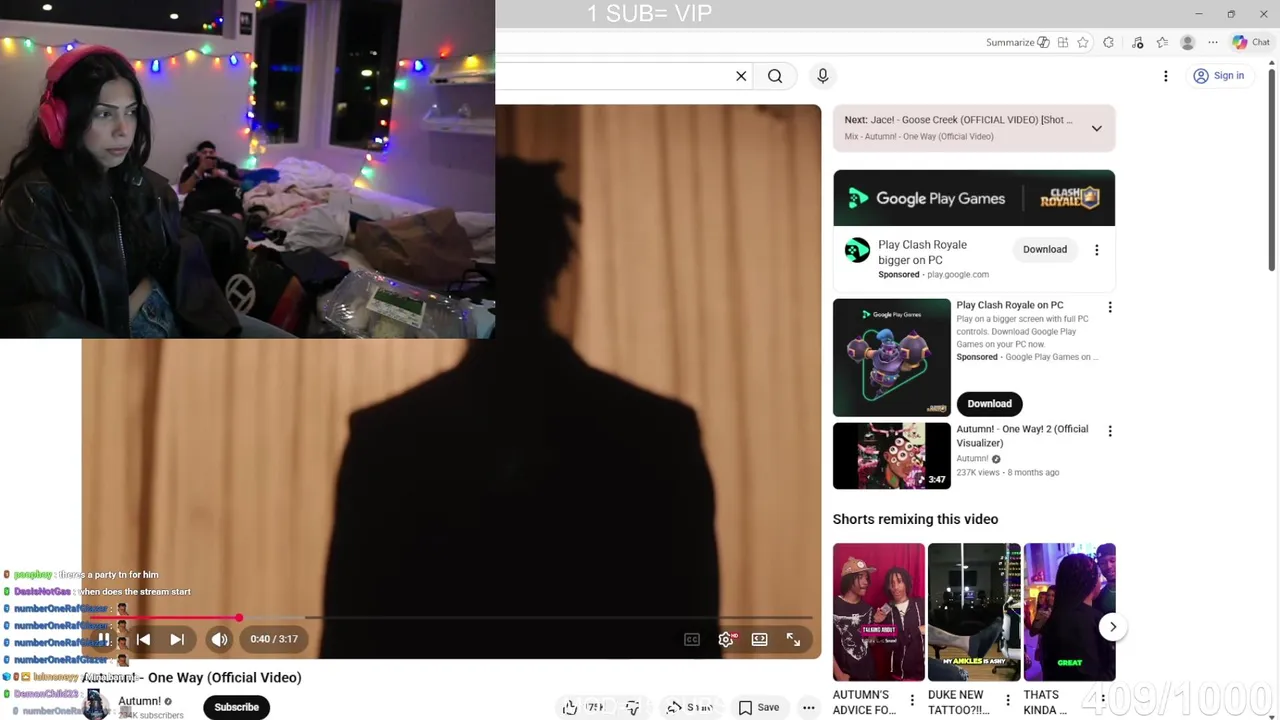
Task: Open the THATS KINDA short thumbnail
Action: 1069,612
